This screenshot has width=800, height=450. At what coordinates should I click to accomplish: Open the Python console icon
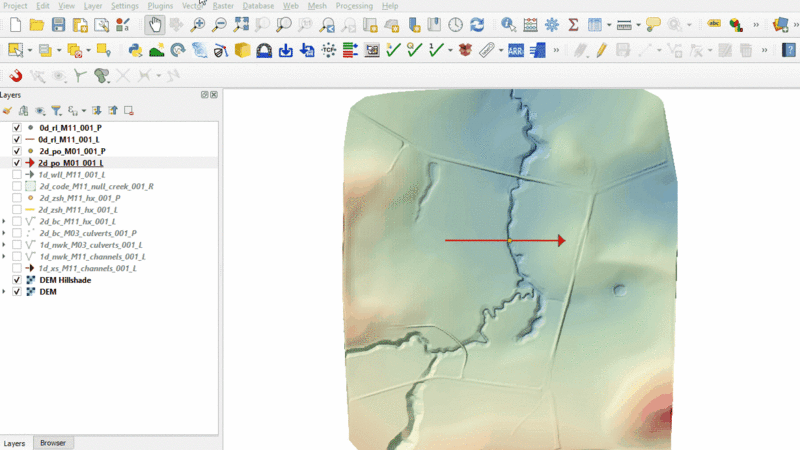click(135, 49)
